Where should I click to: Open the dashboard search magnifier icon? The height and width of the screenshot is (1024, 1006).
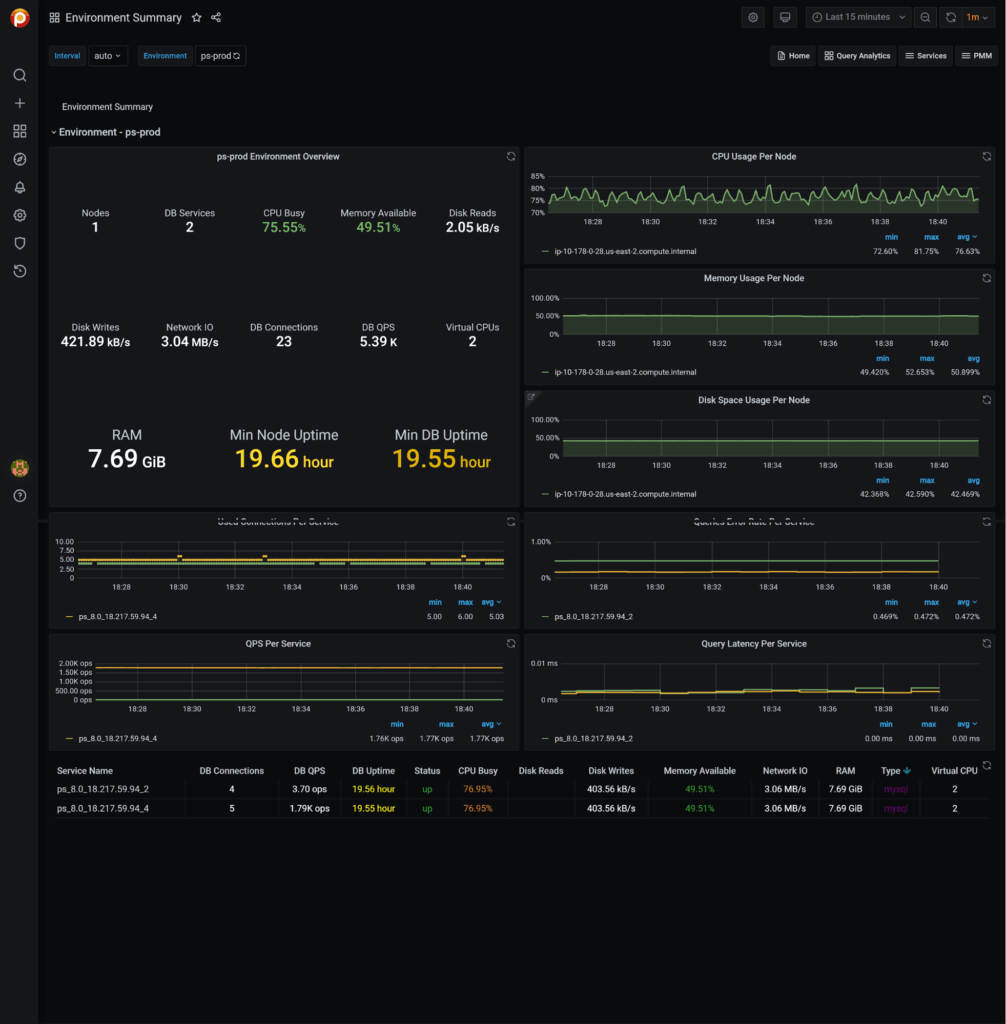pos(19,75)
